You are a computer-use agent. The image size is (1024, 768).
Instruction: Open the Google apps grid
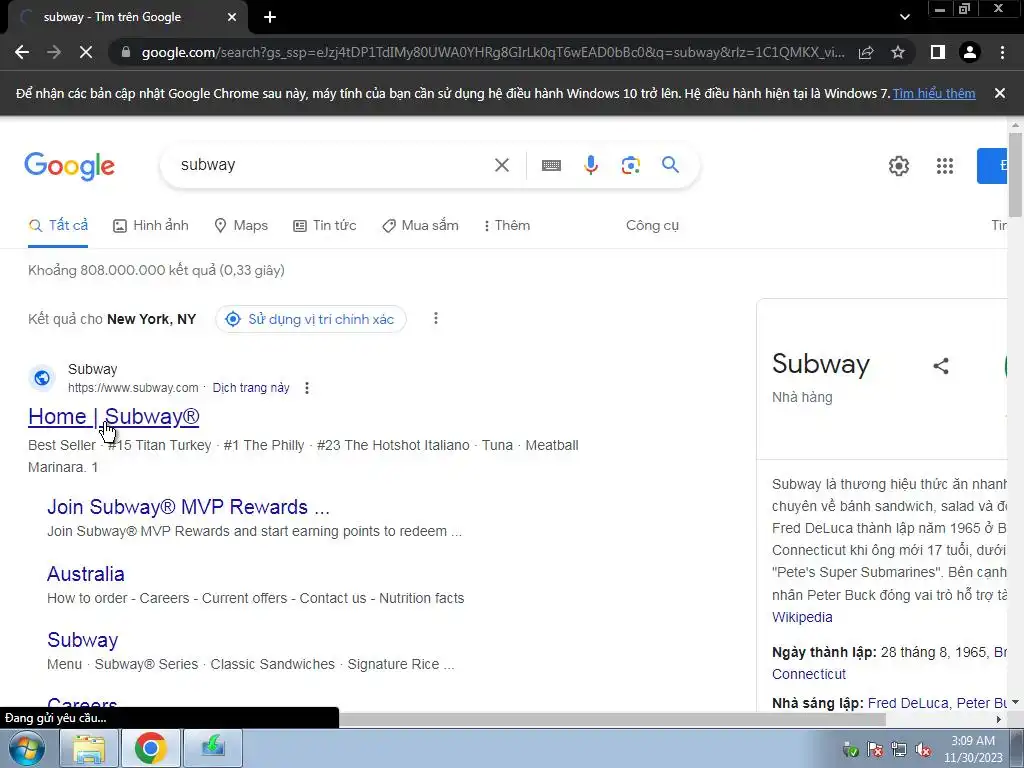tap(944, 166)
